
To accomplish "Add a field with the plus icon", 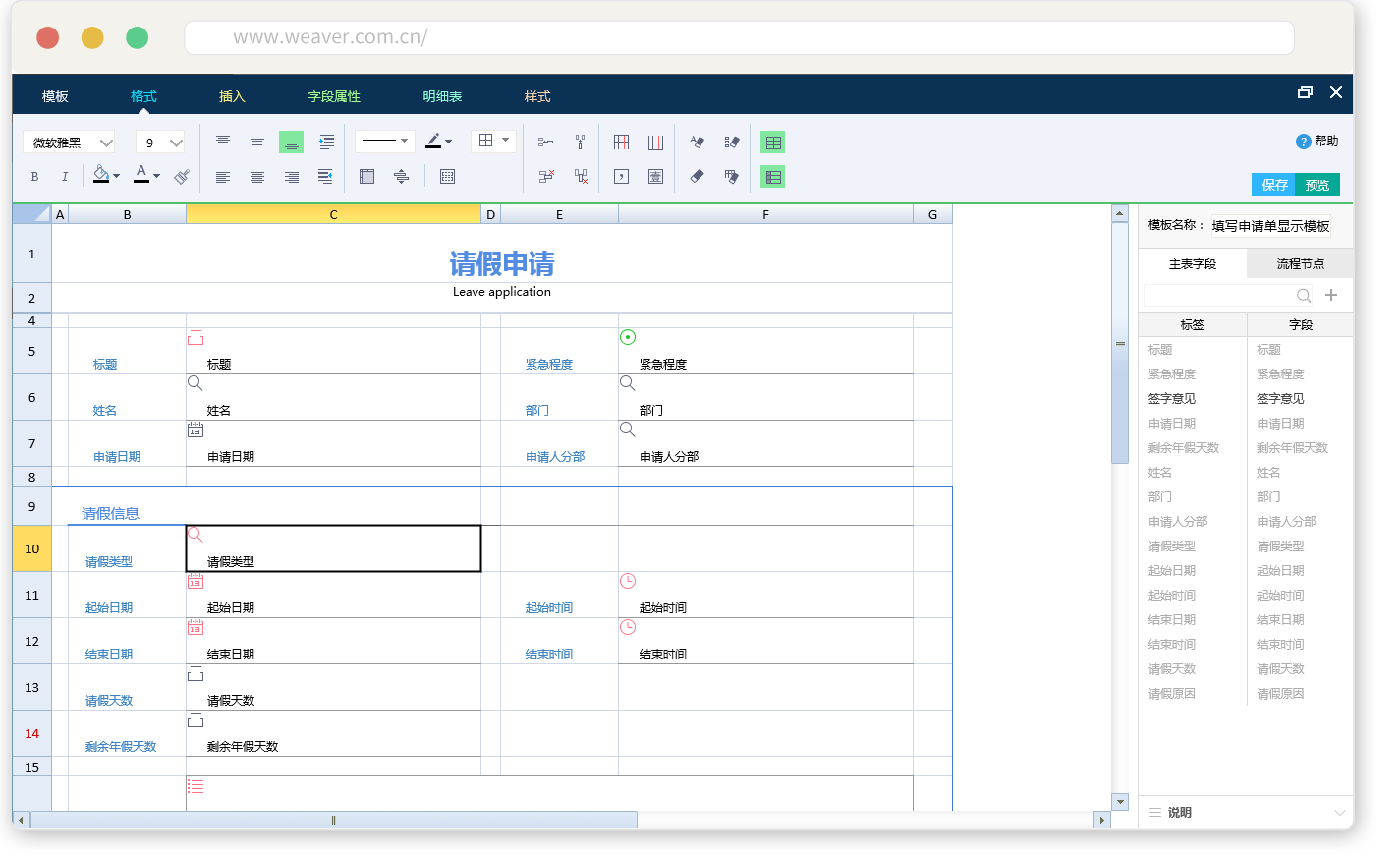I will (x=1331, y=295).
